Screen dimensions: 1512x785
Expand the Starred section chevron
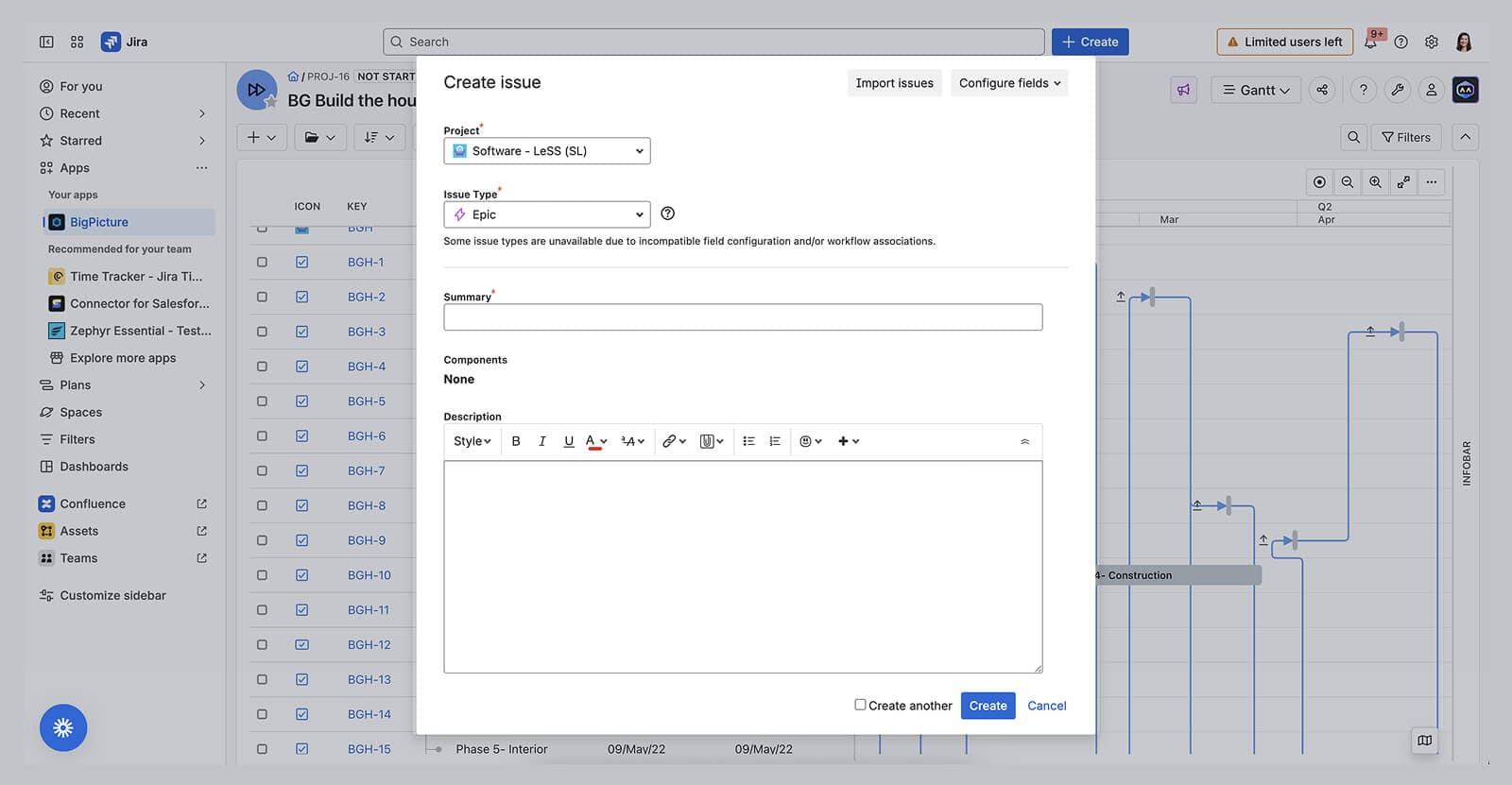pos(202,141)
